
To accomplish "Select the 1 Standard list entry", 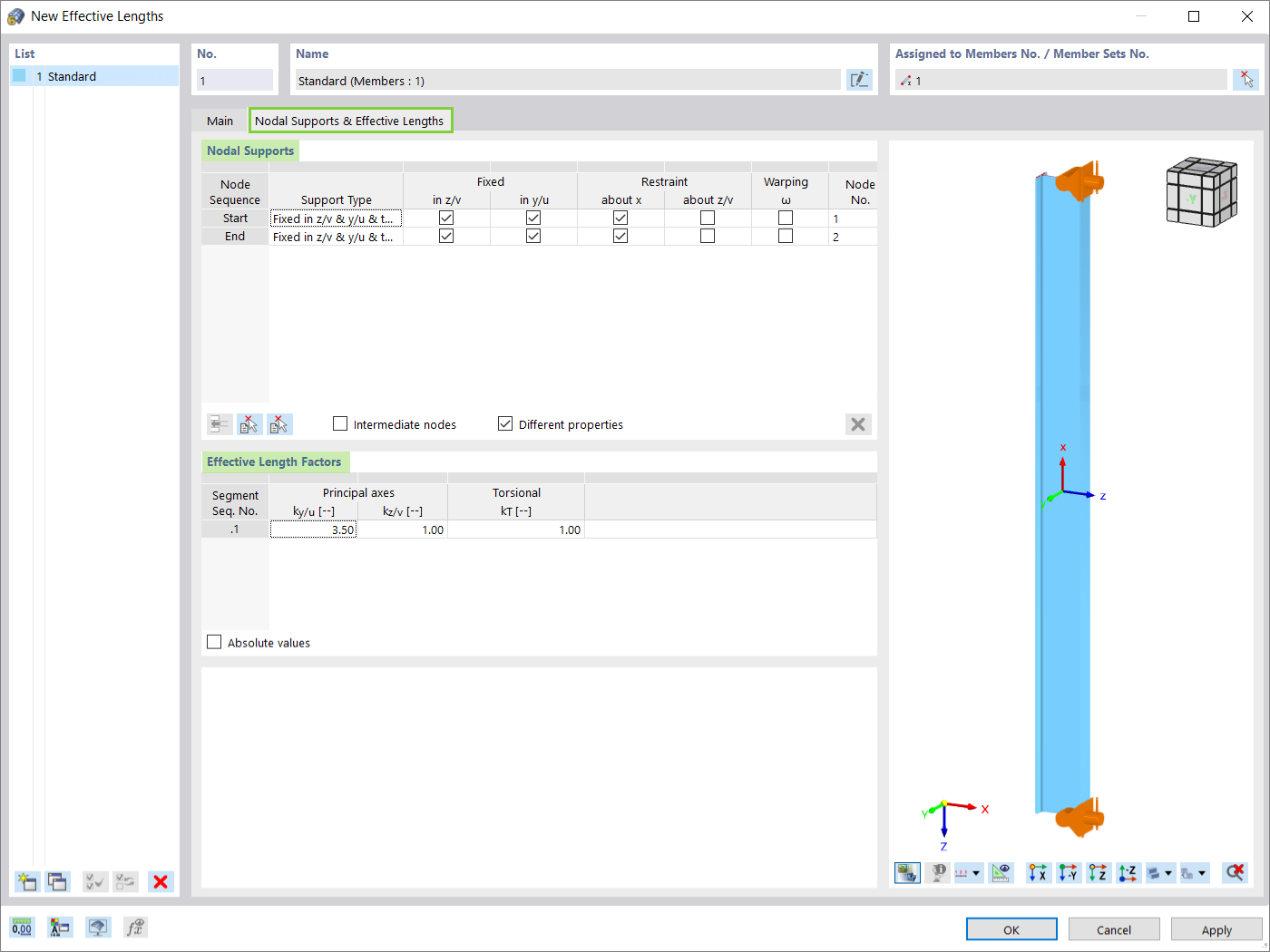I will (x=94, y=76).
